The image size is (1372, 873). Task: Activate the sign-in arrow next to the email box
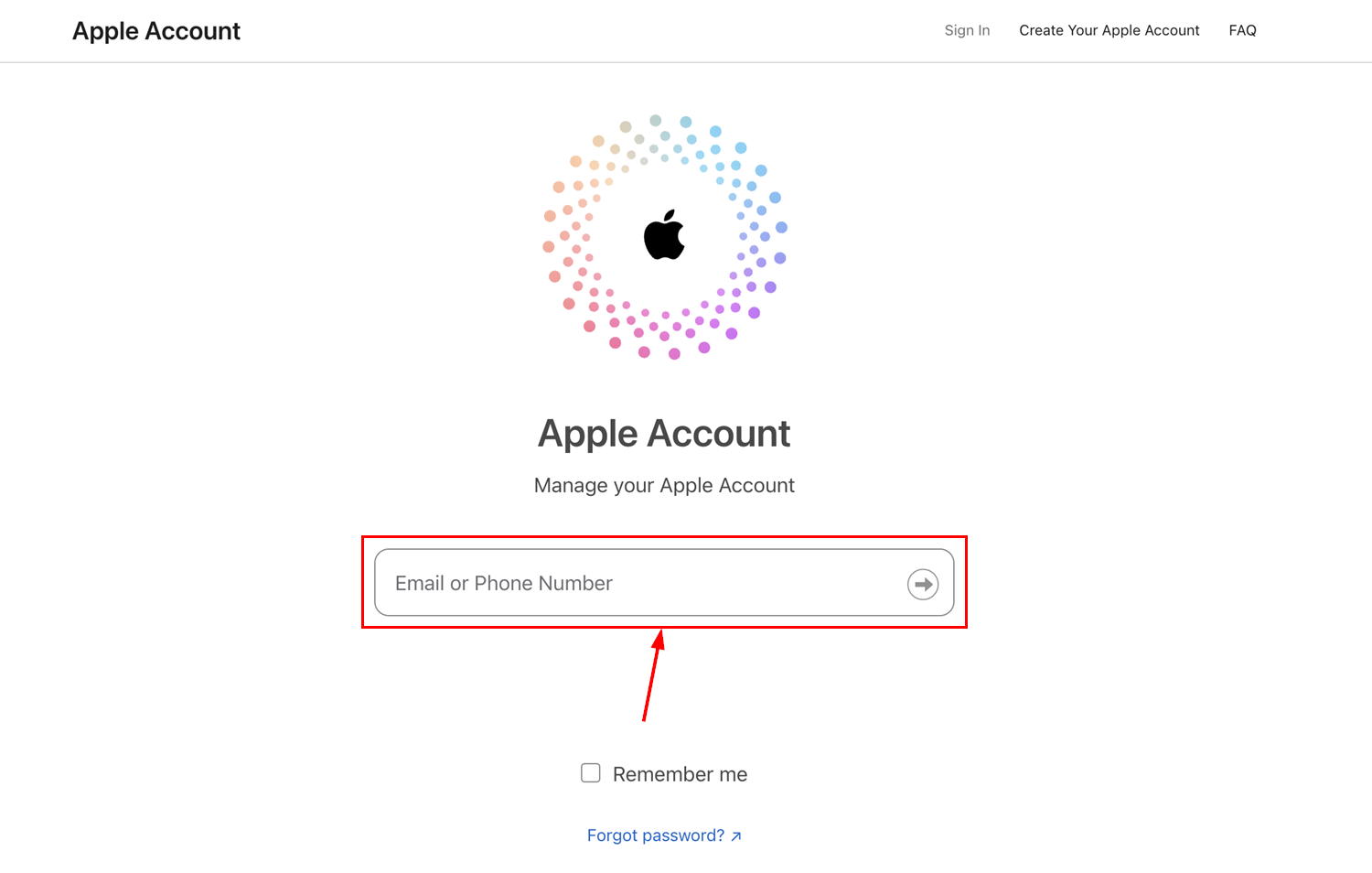coord(922,584)
